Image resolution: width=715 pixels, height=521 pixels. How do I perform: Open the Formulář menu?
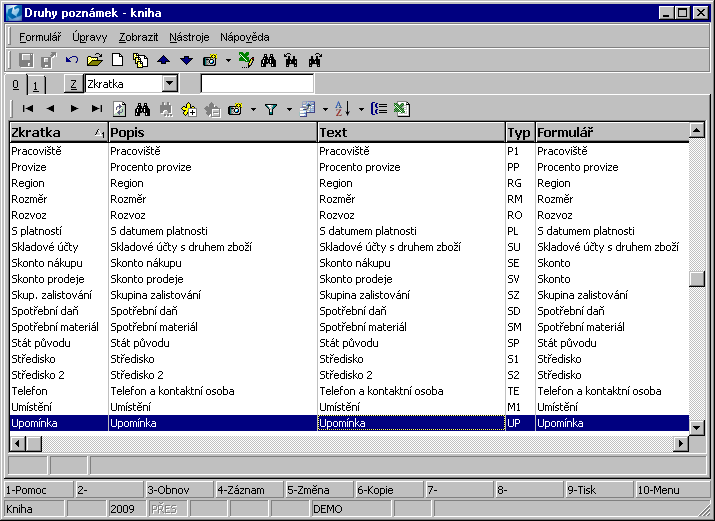40,37
